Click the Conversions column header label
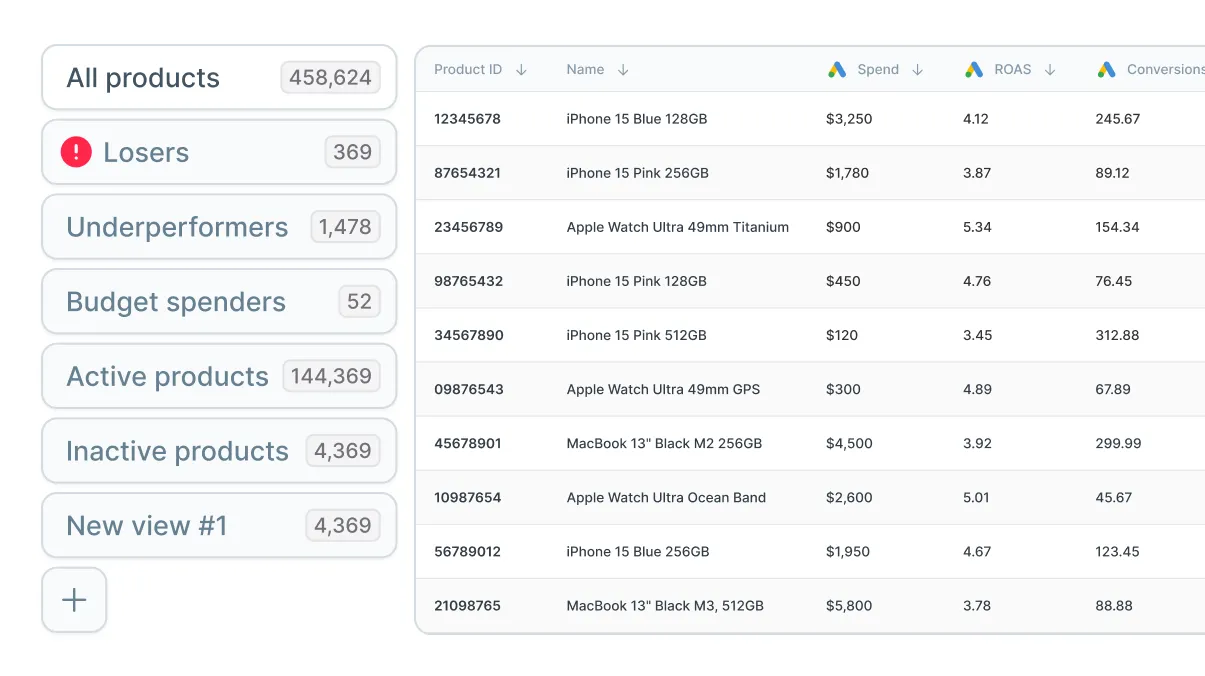 (1165, 70)
